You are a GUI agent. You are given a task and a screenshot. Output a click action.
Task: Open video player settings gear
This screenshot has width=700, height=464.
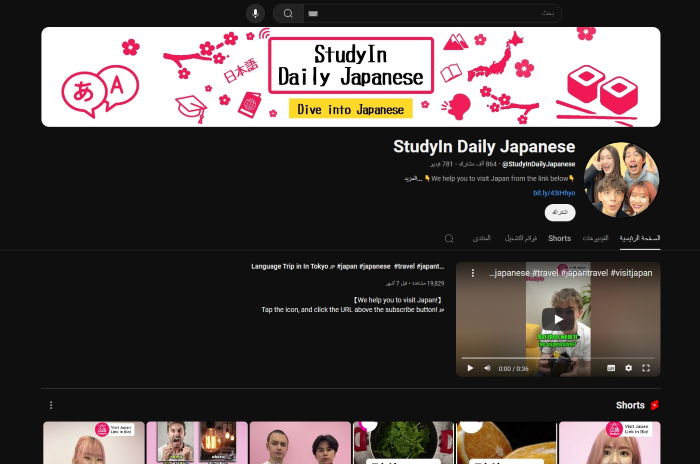pyautogui.click(x=628, y=368)
